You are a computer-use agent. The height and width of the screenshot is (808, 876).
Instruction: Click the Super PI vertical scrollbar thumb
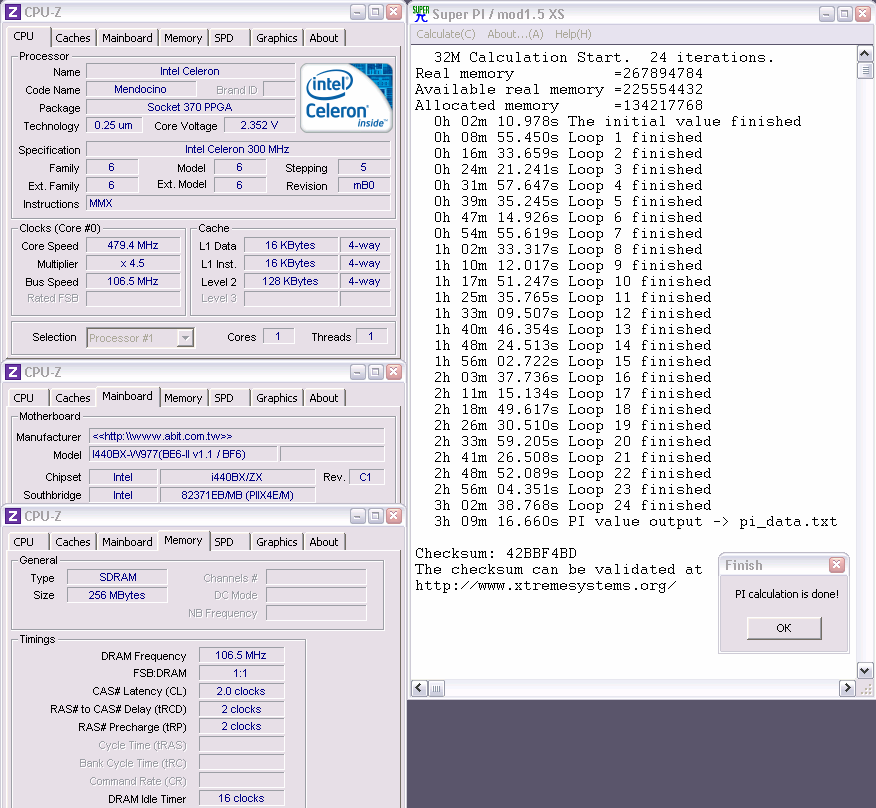coord(864,70)
